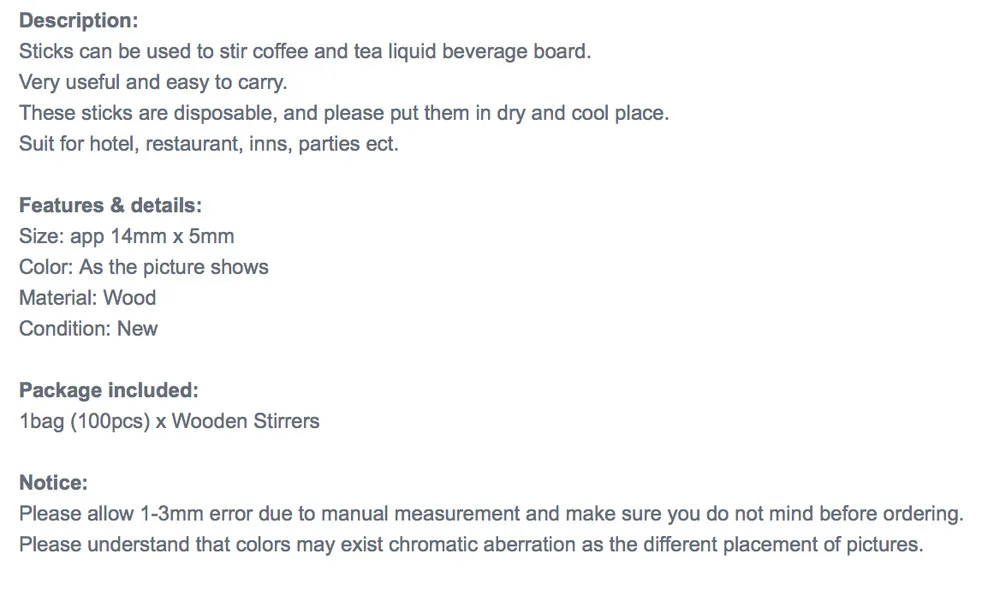Click the "Description:" heading

coord(79,20)
